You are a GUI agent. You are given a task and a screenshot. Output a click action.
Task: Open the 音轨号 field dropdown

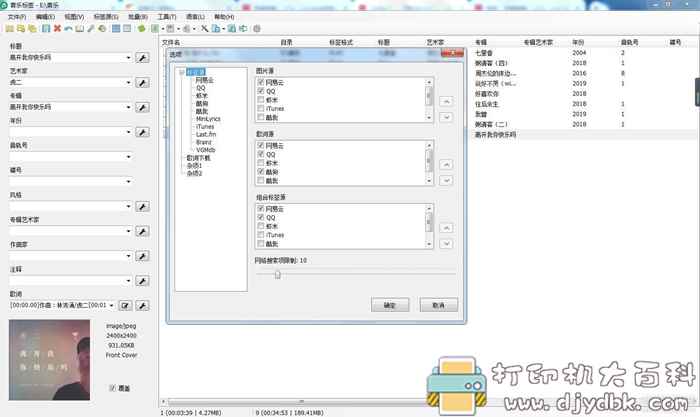pos(128,157)
